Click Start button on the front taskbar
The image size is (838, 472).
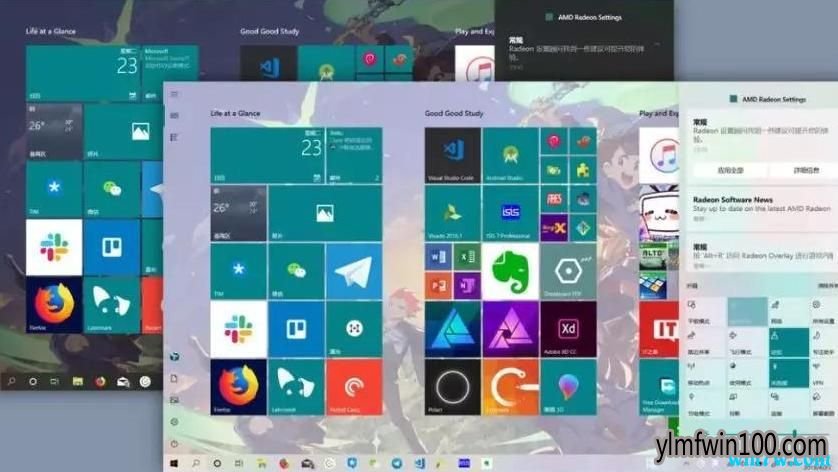[x=174, y=463]
